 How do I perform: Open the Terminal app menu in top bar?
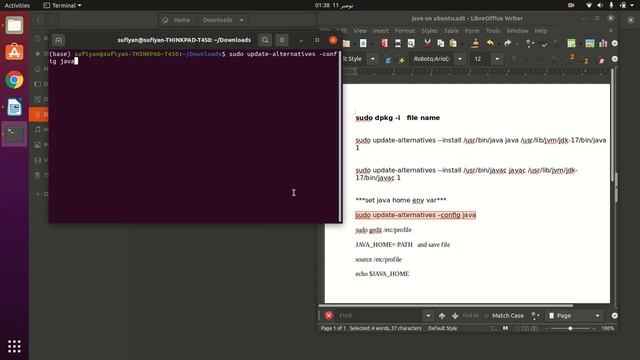[62, 5]
